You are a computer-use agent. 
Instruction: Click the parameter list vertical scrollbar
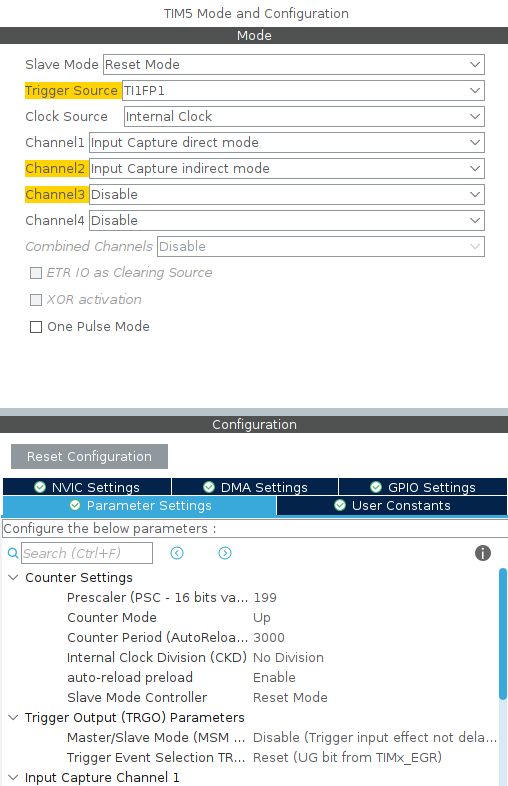[x=503, y=634]
